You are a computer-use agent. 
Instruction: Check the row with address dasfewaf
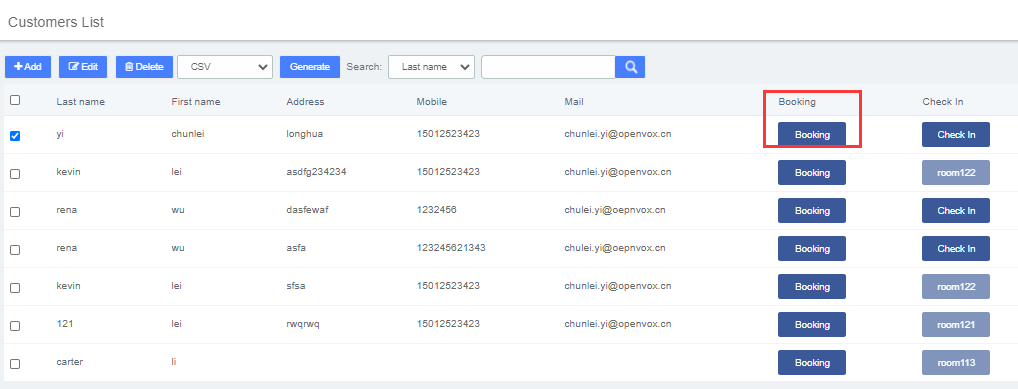coord(16,212)
